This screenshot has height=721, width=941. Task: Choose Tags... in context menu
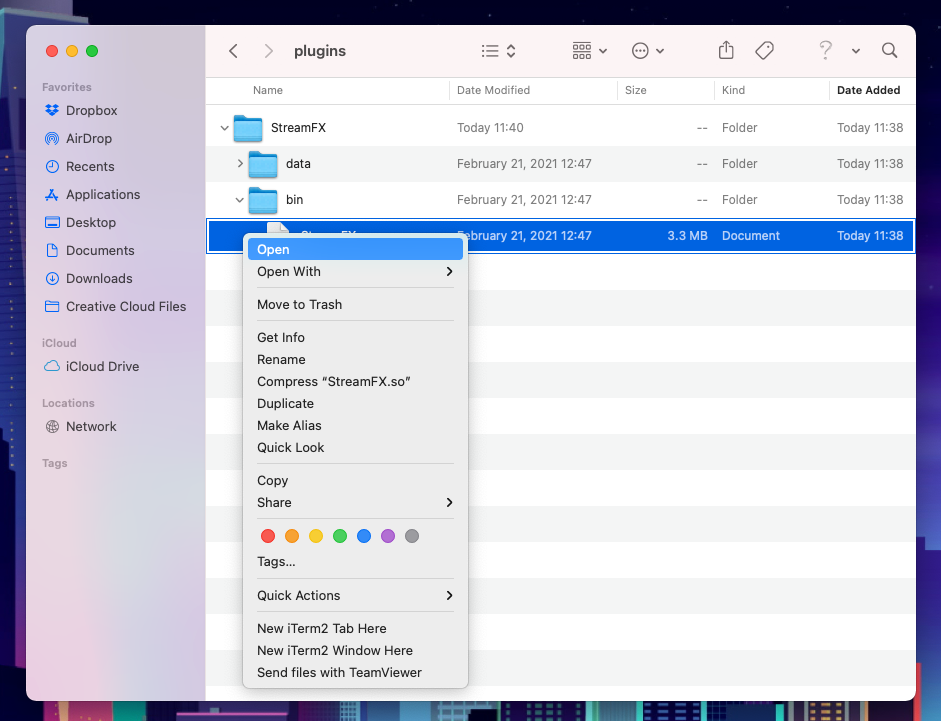[355, 562]
